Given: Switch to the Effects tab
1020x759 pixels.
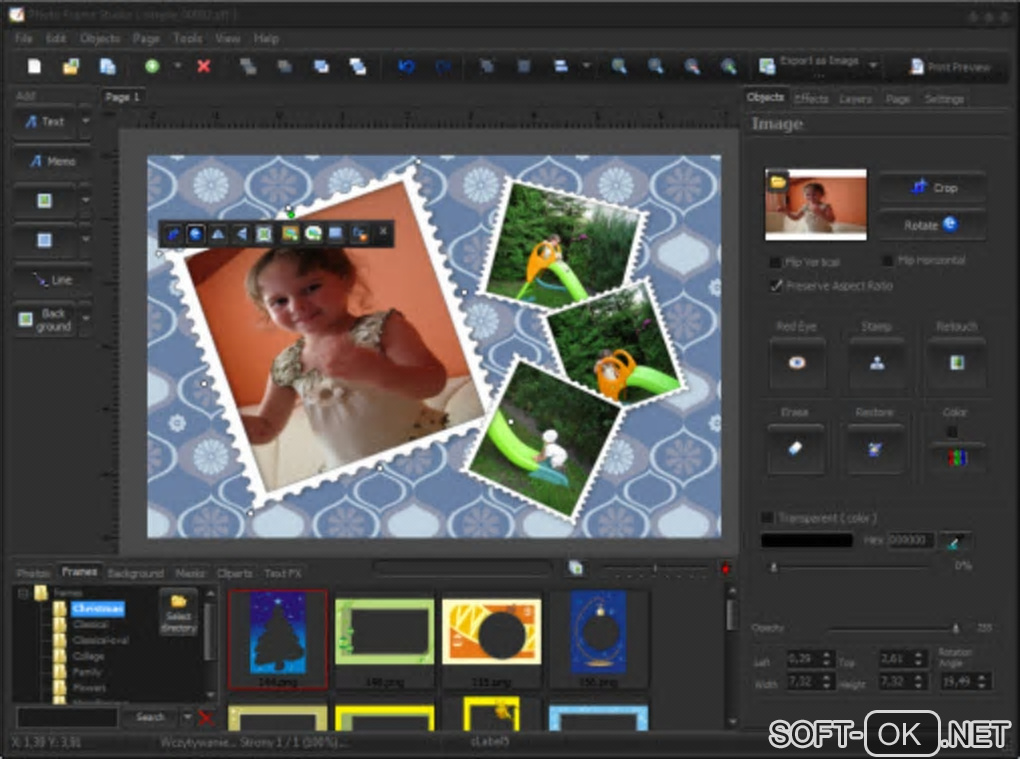Looking at the screenshot, I should (x=811, y=99).
